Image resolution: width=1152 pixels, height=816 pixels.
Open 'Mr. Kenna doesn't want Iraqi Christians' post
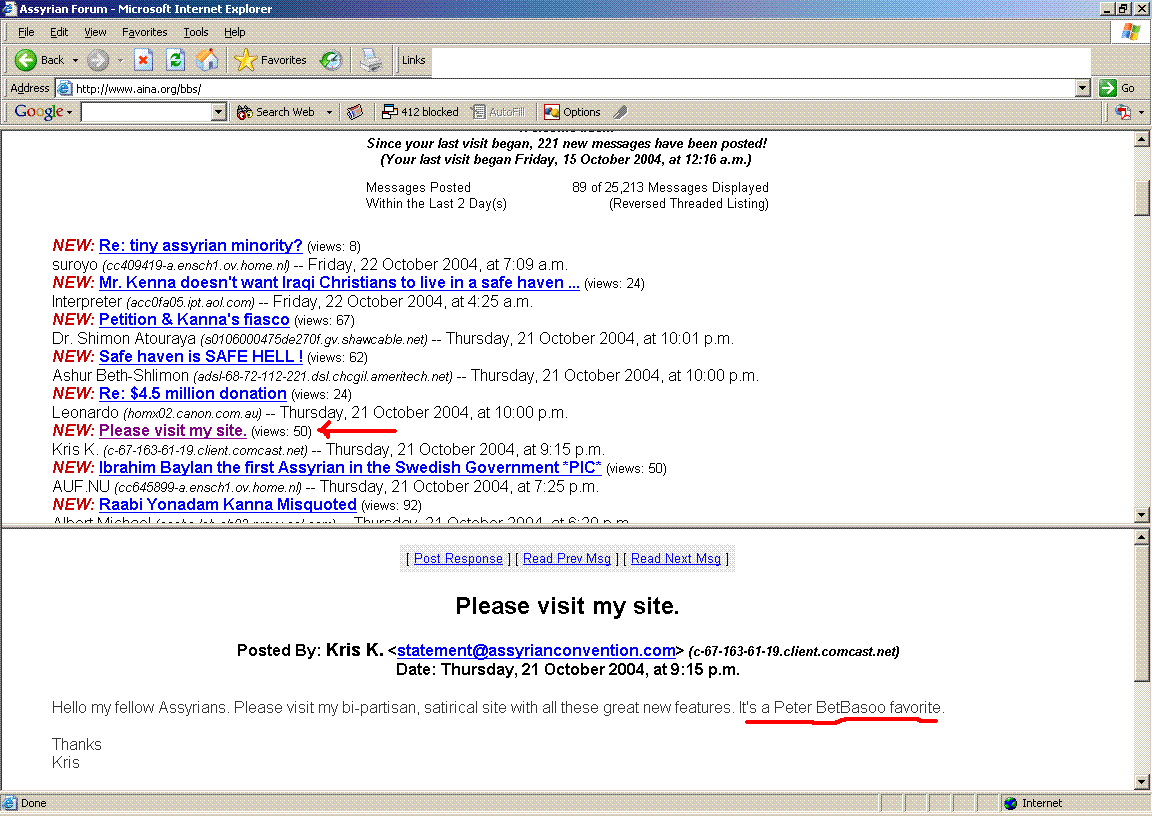click(339, 282)
